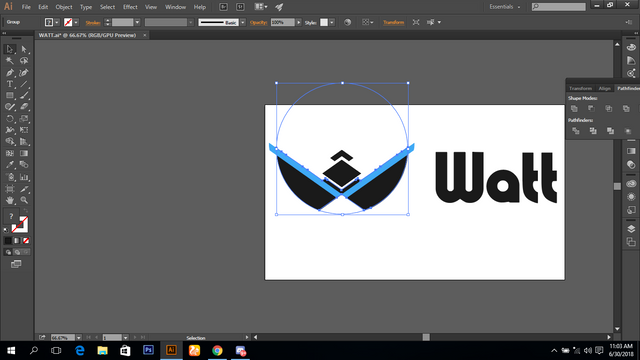Open fill color dropdown in control bar
Viewport: 640px width, 360px height.
57,22
